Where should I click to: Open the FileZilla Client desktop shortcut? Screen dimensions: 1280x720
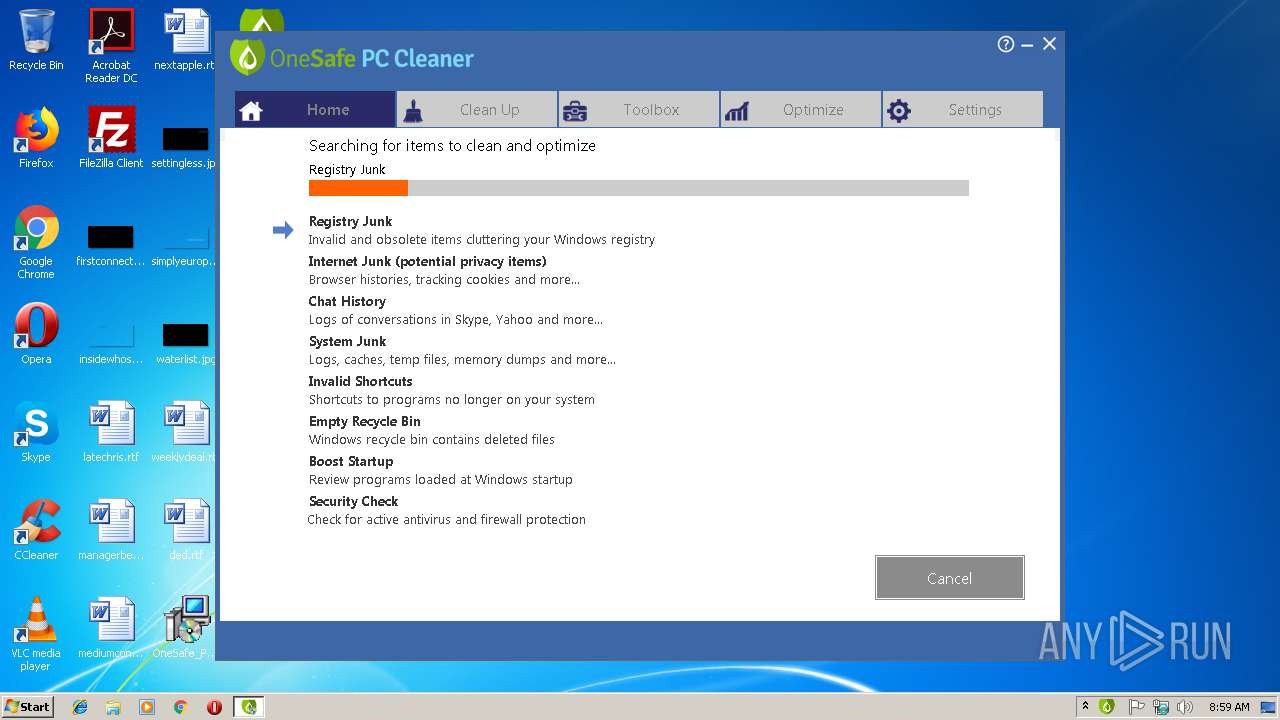coord(111,138)
